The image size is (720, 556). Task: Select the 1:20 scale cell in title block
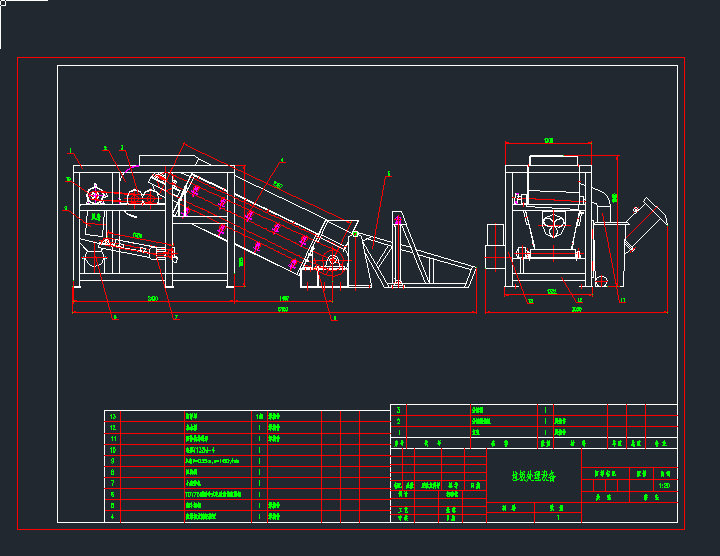point(664,485)
